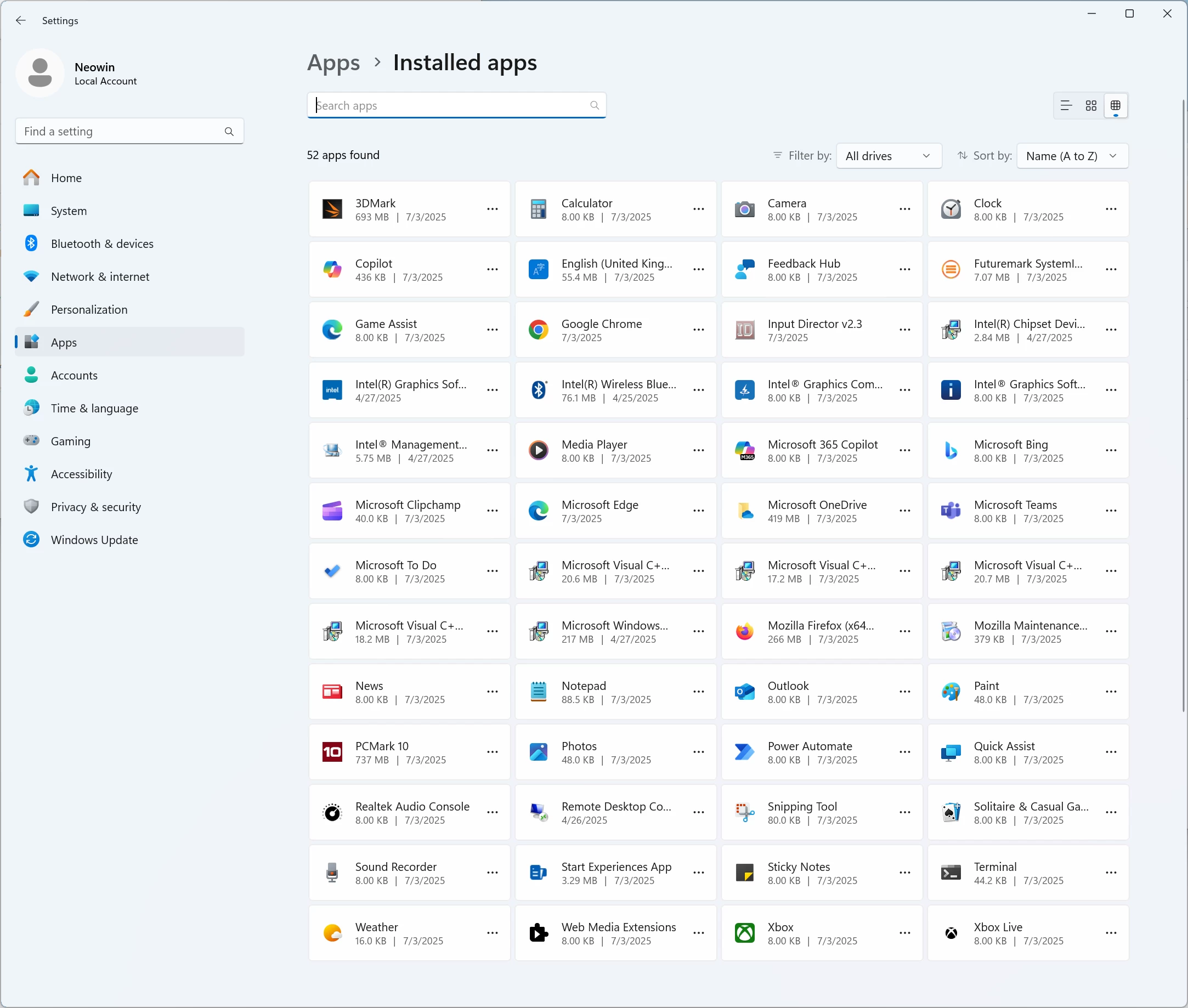Viewport: 1188px width, 1008px height.
Task: Click the Find a setting search box
Action: (x=129, y=132)
